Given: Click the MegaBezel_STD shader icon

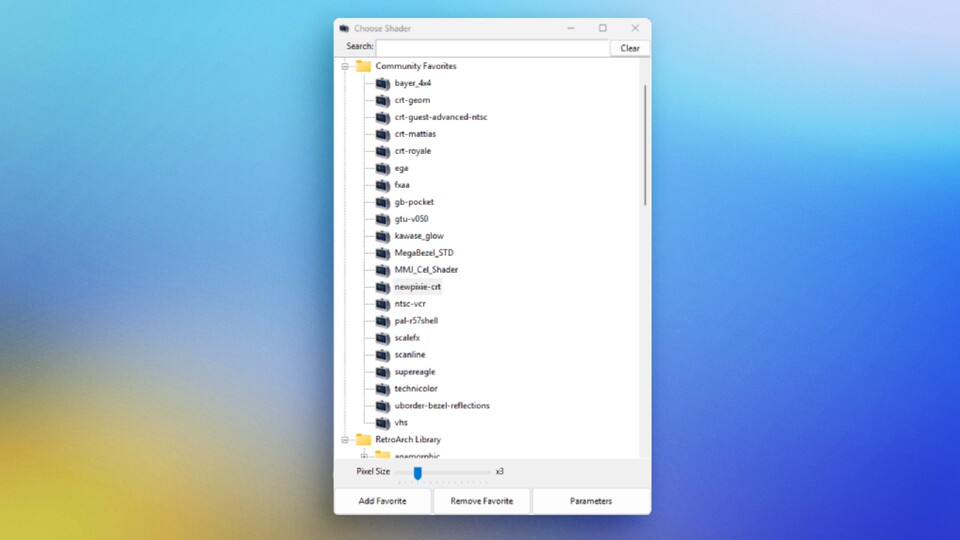Looking at the screenshot, I should [383, 253].
